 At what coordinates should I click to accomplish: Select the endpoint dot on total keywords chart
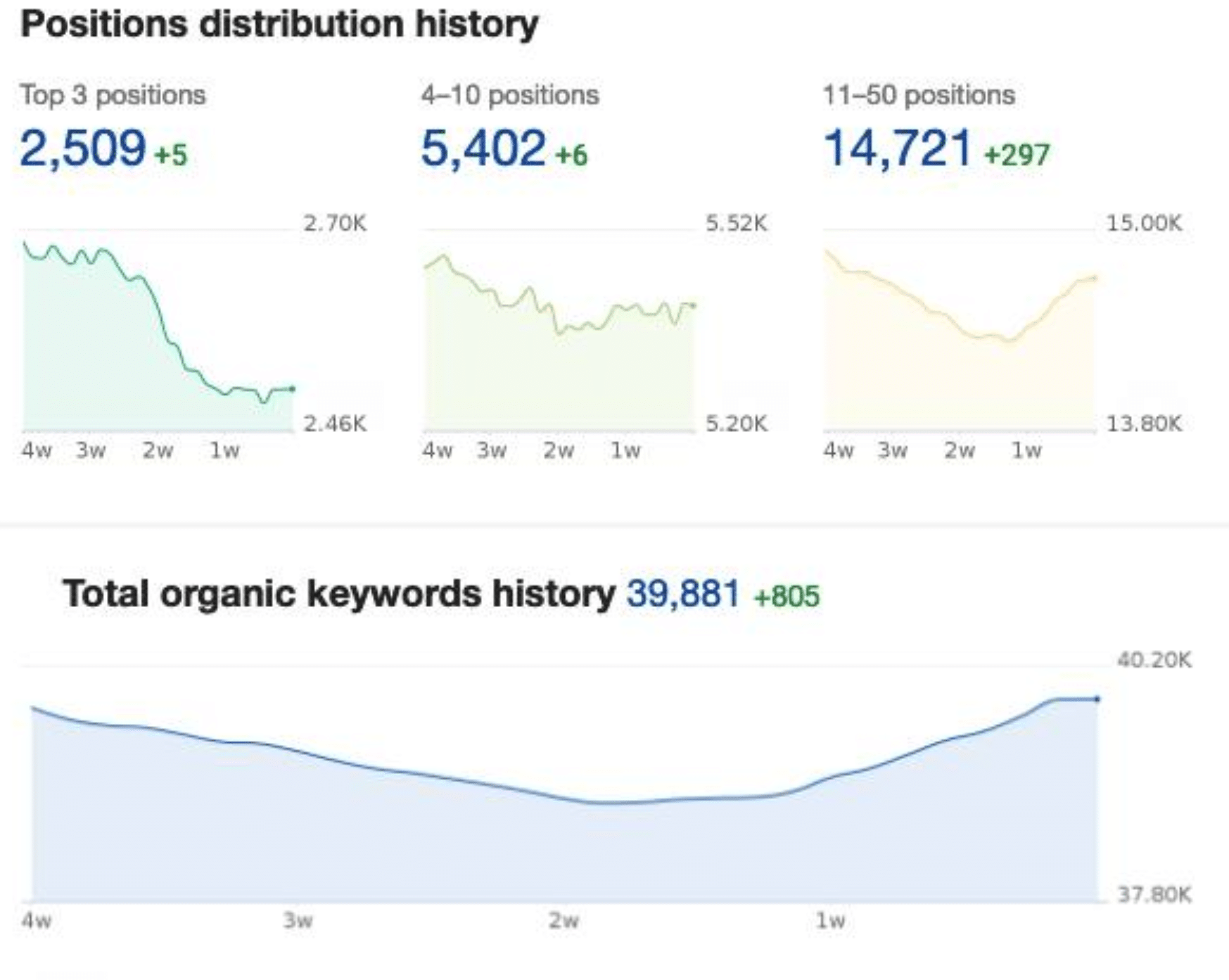(x=1097, y=699)
